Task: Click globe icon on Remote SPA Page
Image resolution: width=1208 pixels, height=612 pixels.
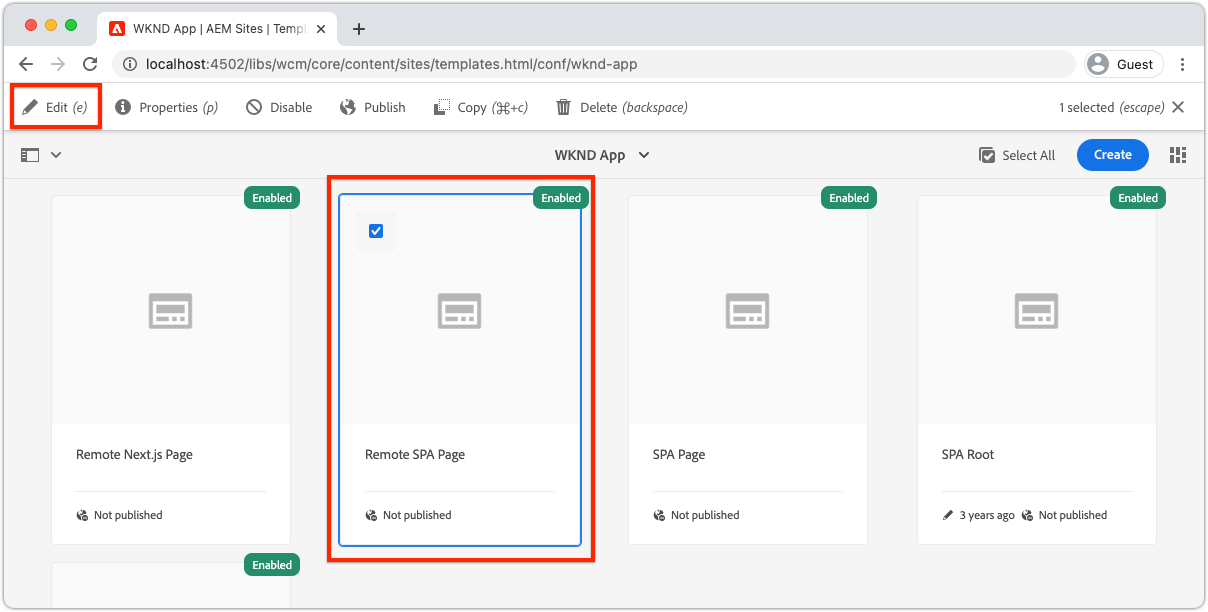Action: [371, 516]
